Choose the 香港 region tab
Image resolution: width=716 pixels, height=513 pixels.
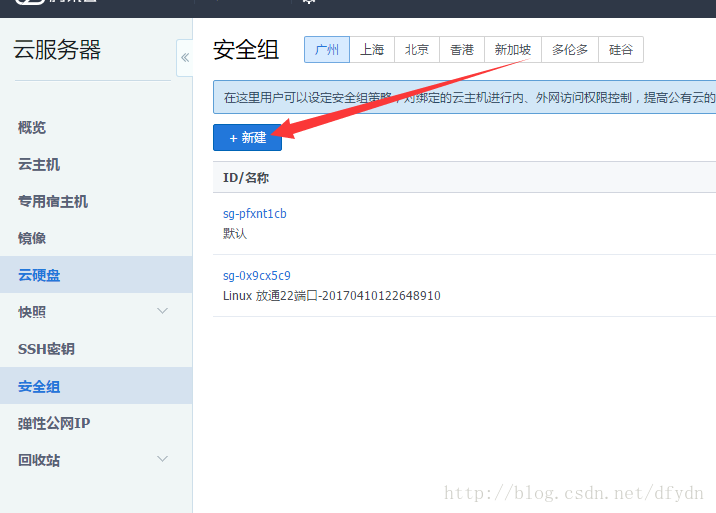[462, 50]
